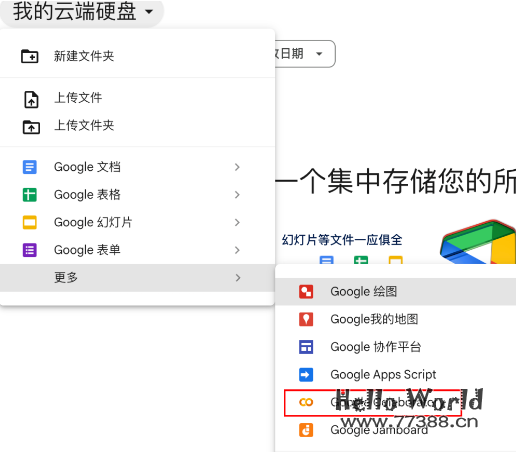Select Google Apps Script in the submenu
Screen dimensions: 516x452
click(395, 375)
